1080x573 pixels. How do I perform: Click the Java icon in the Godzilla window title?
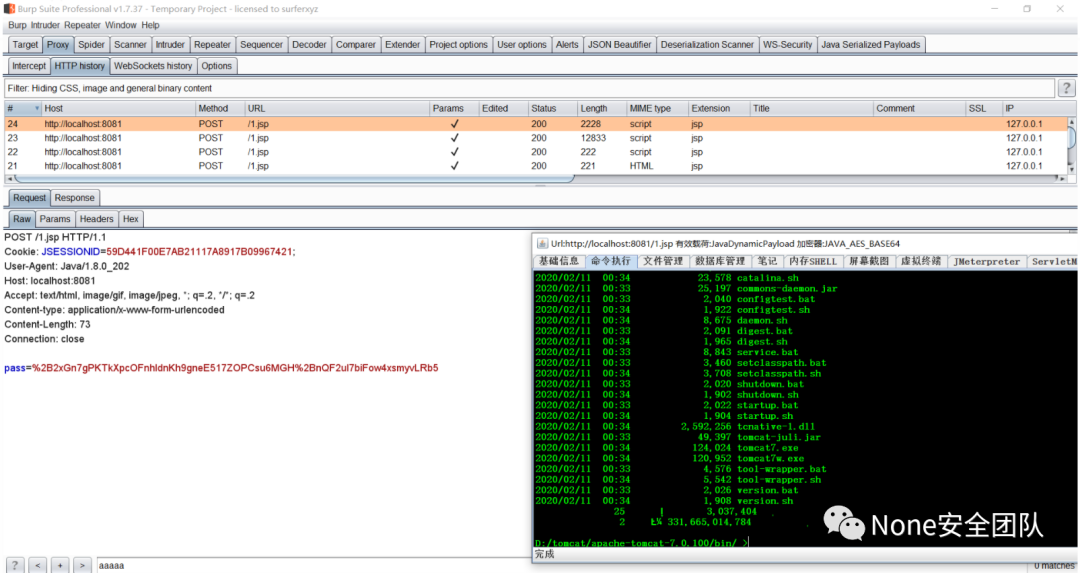coord(543,244)
